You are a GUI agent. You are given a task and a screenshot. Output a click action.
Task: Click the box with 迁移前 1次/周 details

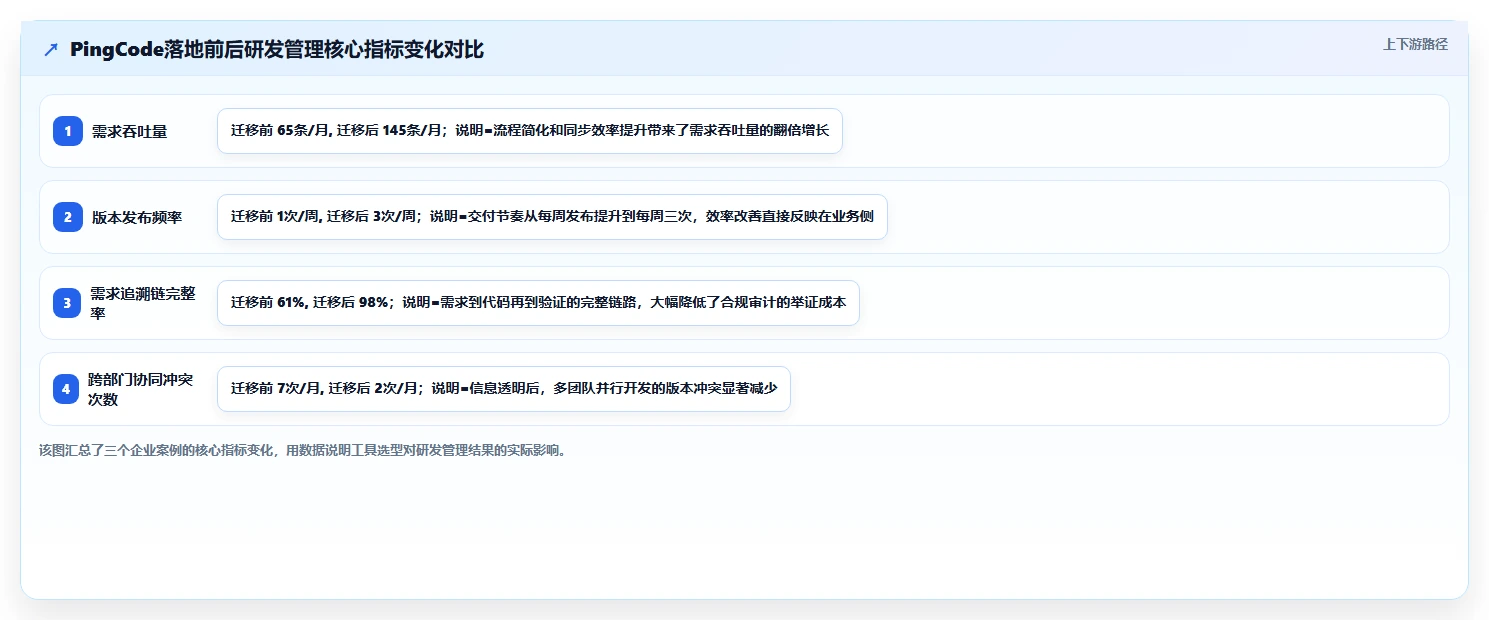(552, 217)
